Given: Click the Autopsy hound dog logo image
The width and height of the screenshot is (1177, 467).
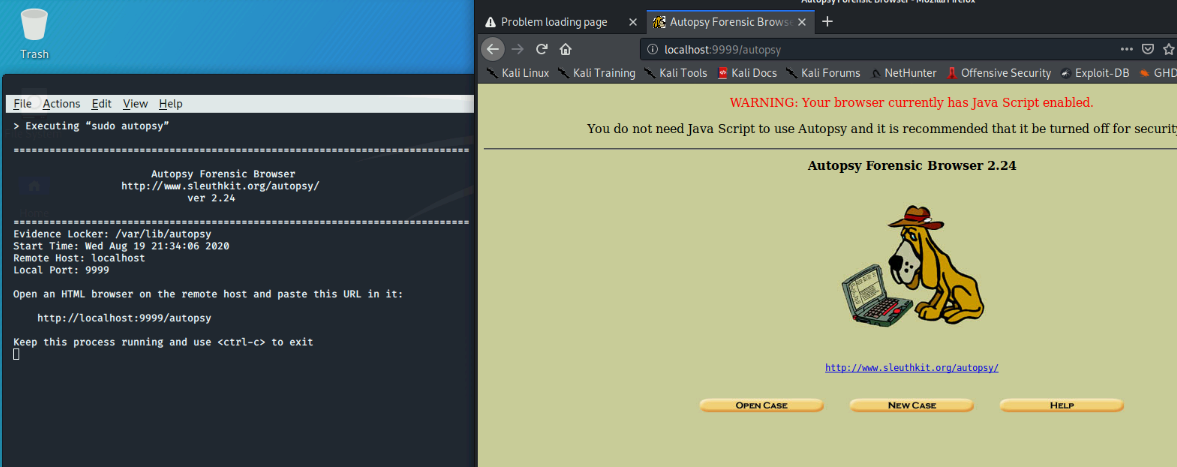Looking at the screenshot, I should tap(911, 265).
